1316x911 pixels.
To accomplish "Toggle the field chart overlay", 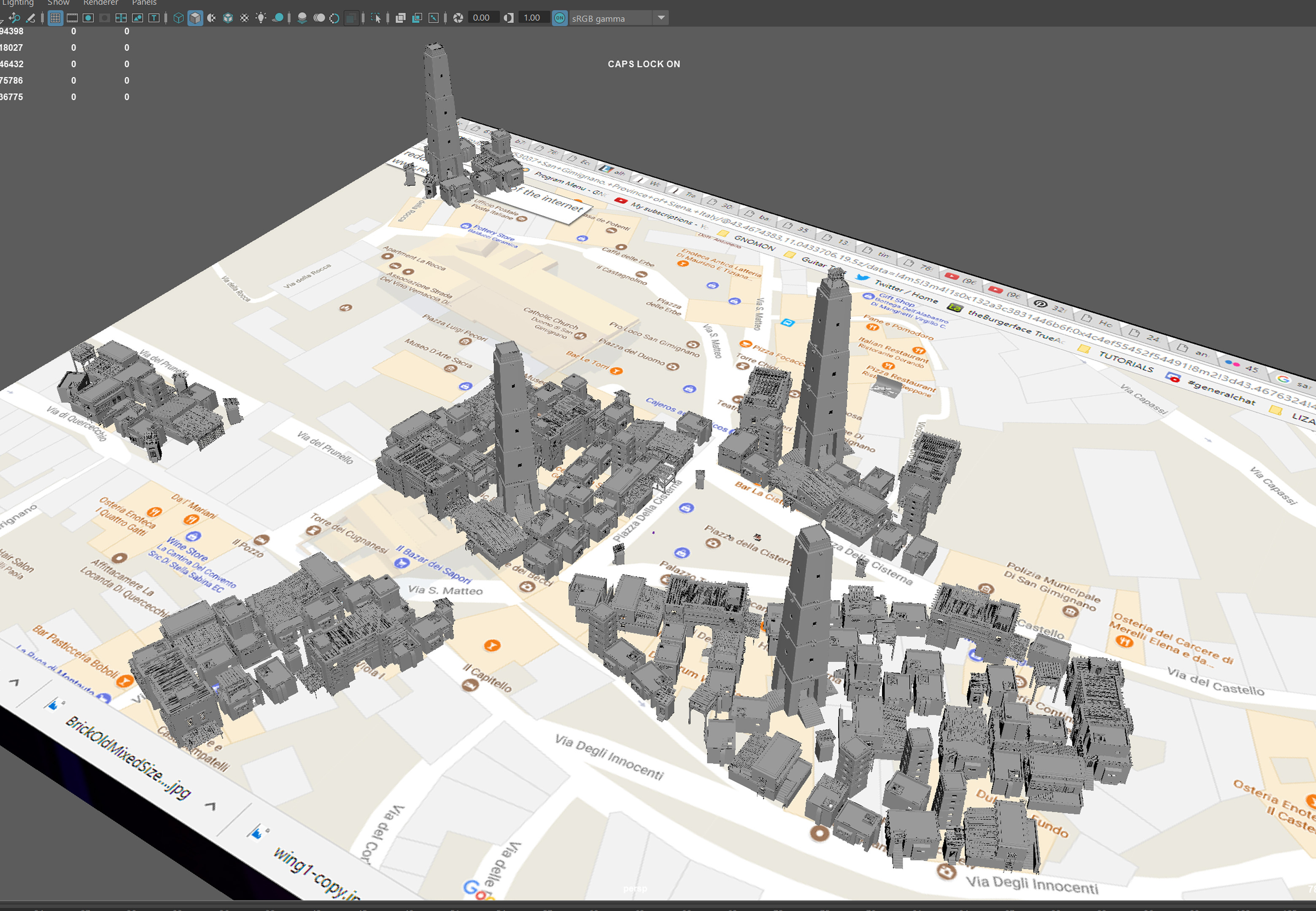I will pyautogui.click(x=121, y=18).
